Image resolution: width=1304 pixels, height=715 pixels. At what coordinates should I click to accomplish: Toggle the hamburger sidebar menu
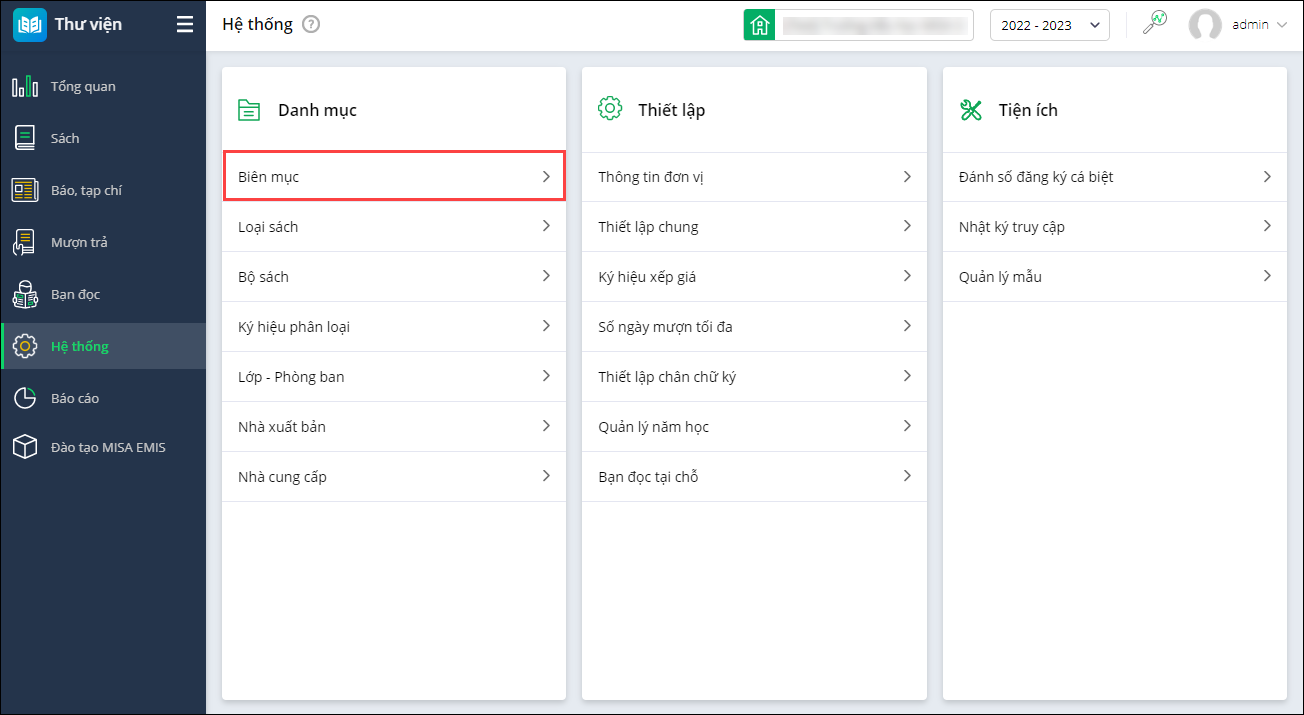tap(185, 25)
